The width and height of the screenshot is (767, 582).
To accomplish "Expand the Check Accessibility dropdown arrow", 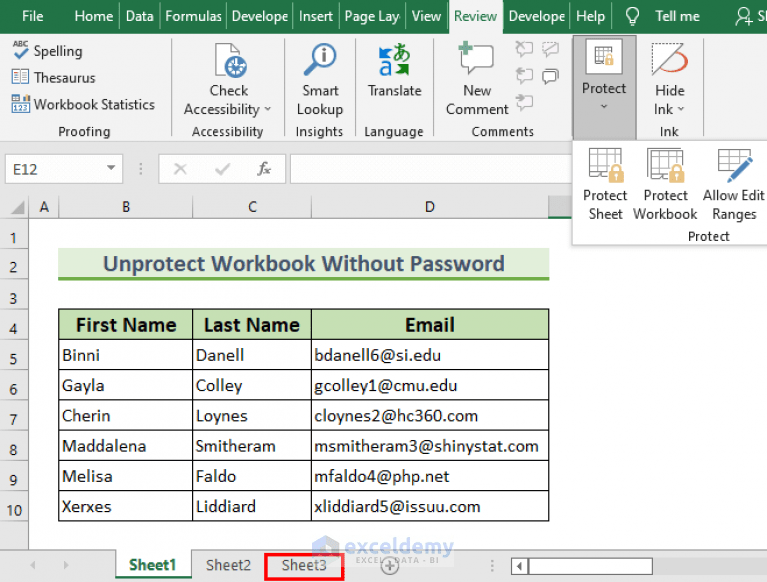I will click(x=268, y=109).
